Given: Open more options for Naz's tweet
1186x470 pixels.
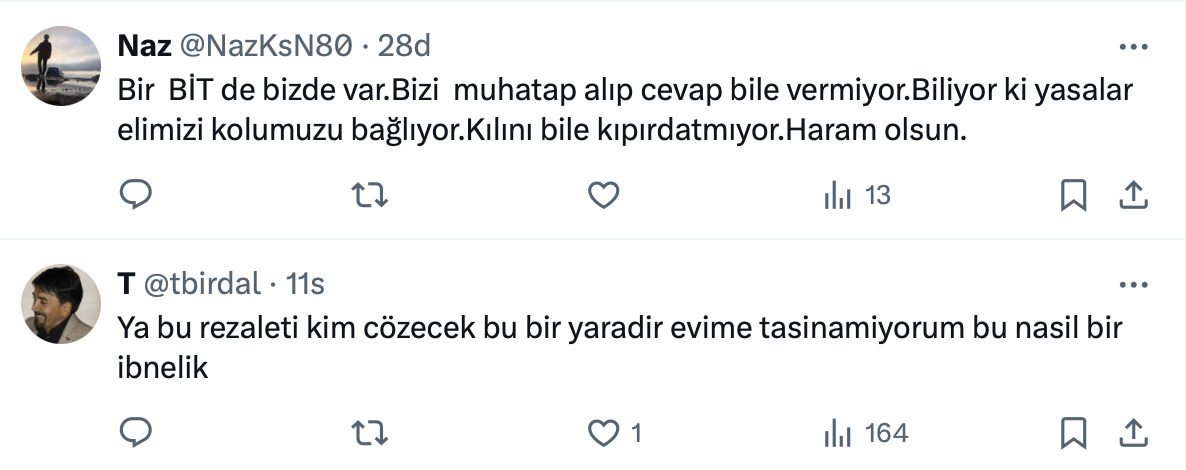Looking at the screenshot, I should pos(1132,47).
